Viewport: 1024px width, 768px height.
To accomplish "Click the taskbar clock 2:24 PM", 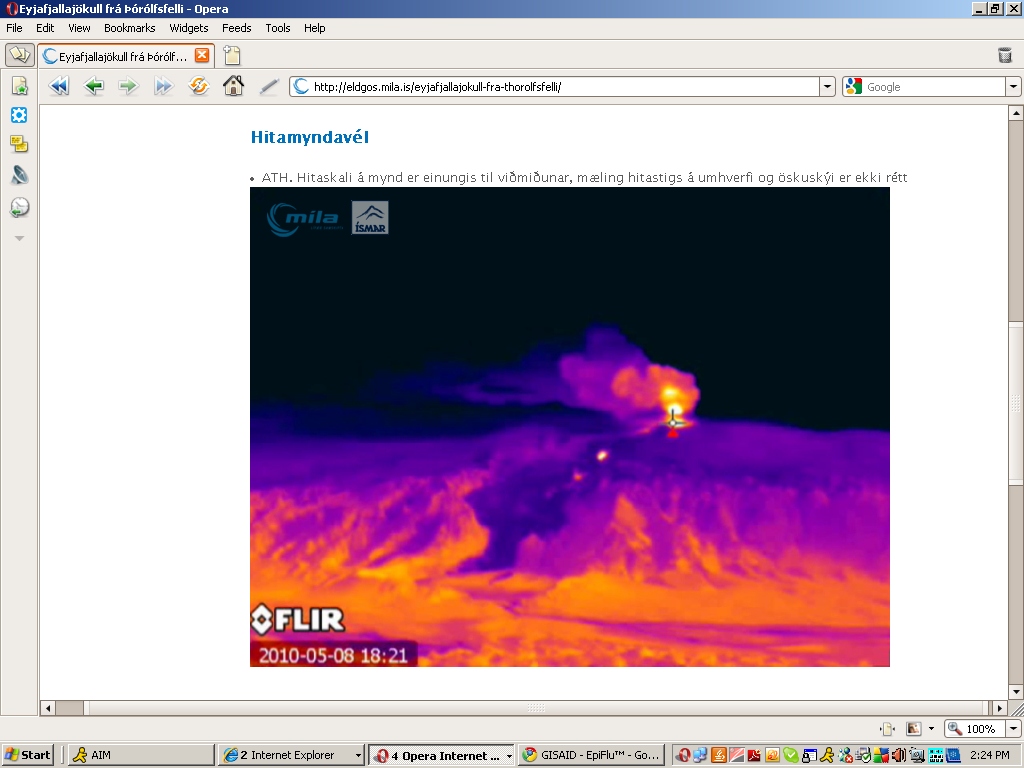I will [990, 756].
